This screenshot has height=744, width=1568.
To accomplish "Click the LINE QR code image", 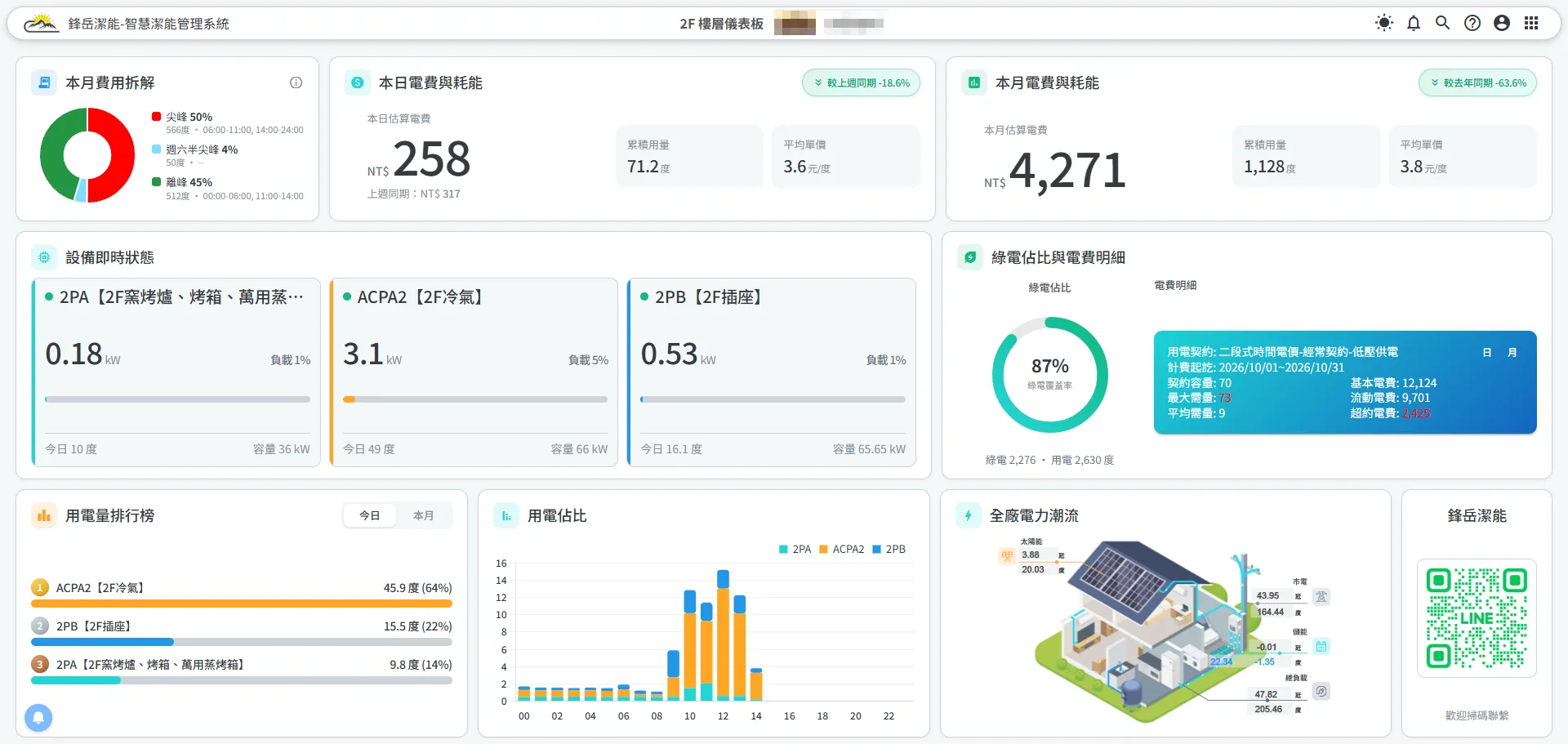I will click(x=1477, y=618).
